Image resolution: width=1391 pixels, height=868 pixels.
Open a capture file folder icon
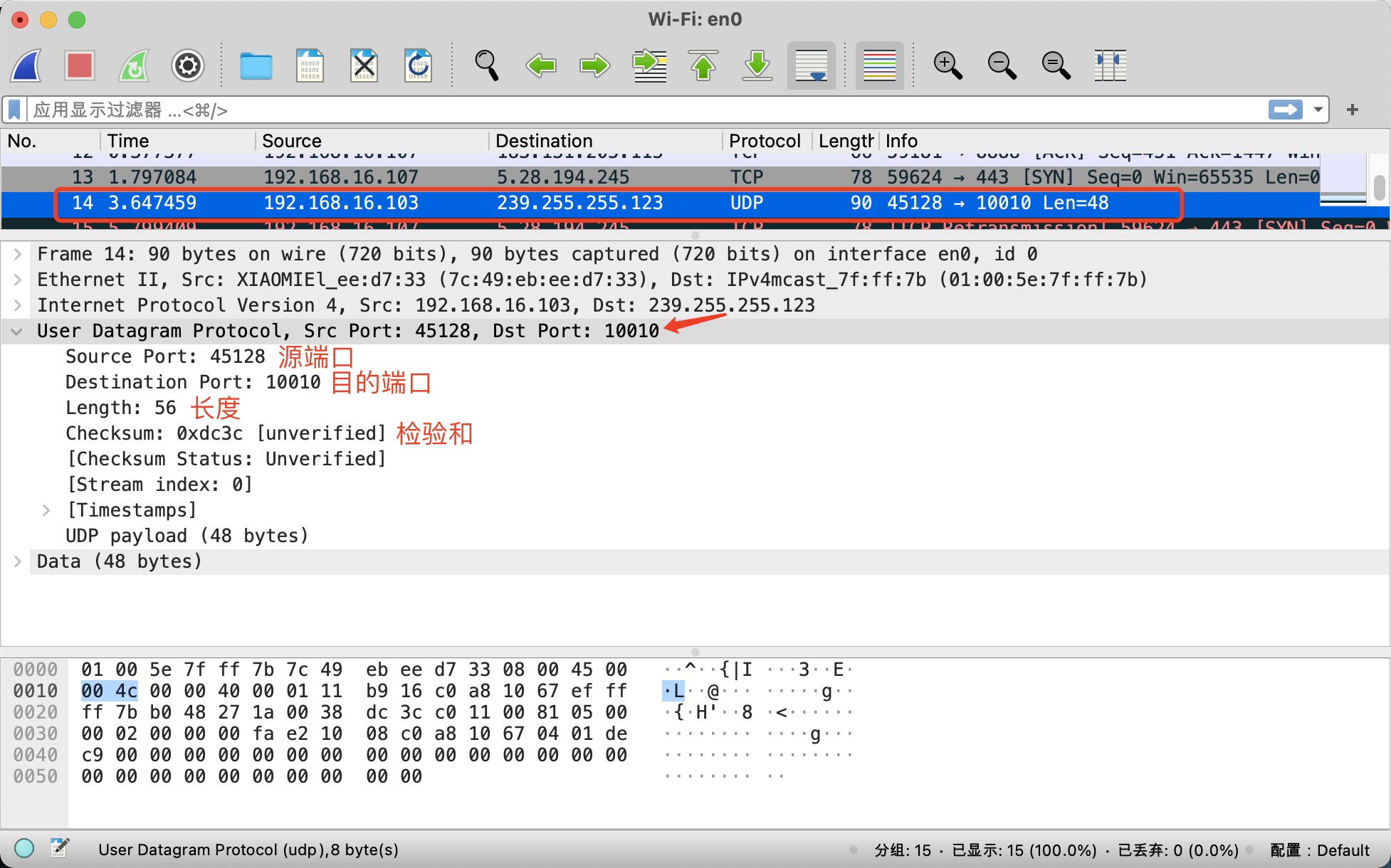(x=256, y=66)
